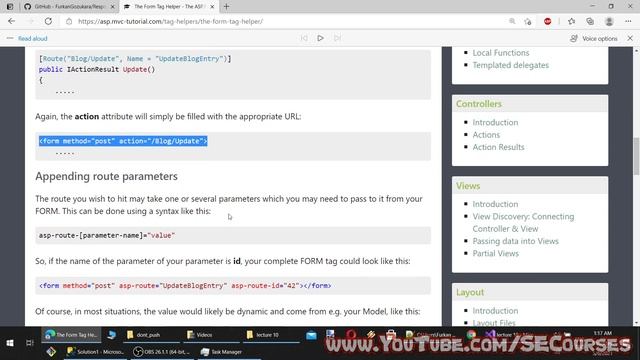Click the address bar URL

click(x=171, y=21)
